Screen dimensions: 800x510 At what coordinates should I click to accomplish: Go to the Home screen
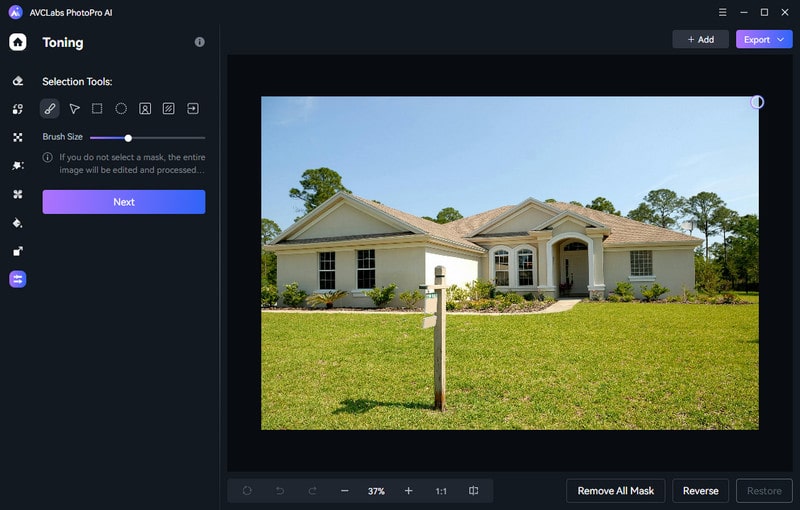point(18,42)
